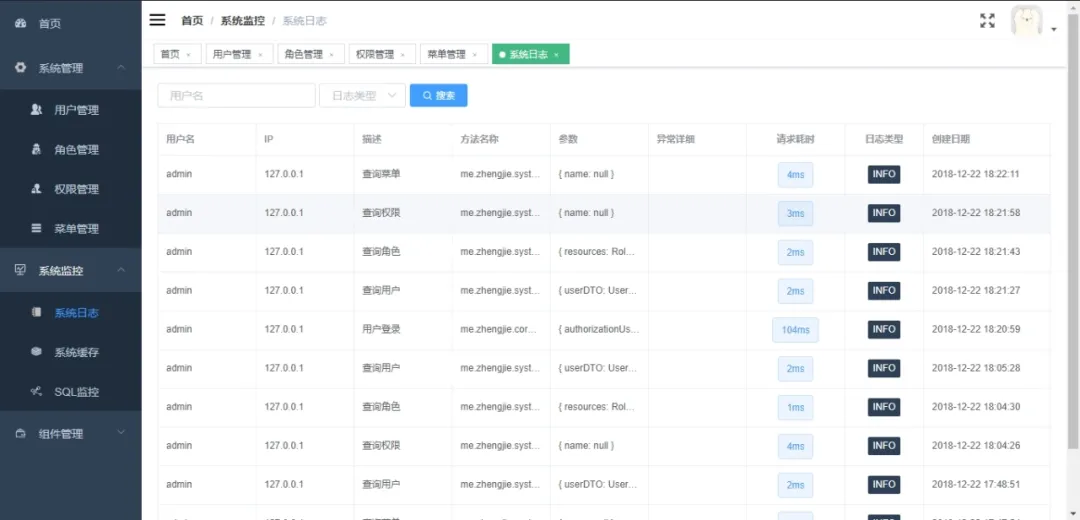Image resolution: width=1080 pixels, height=520 pixels.
Task: Select 权限管理 sidebar item
Action: tap(76, 189)
